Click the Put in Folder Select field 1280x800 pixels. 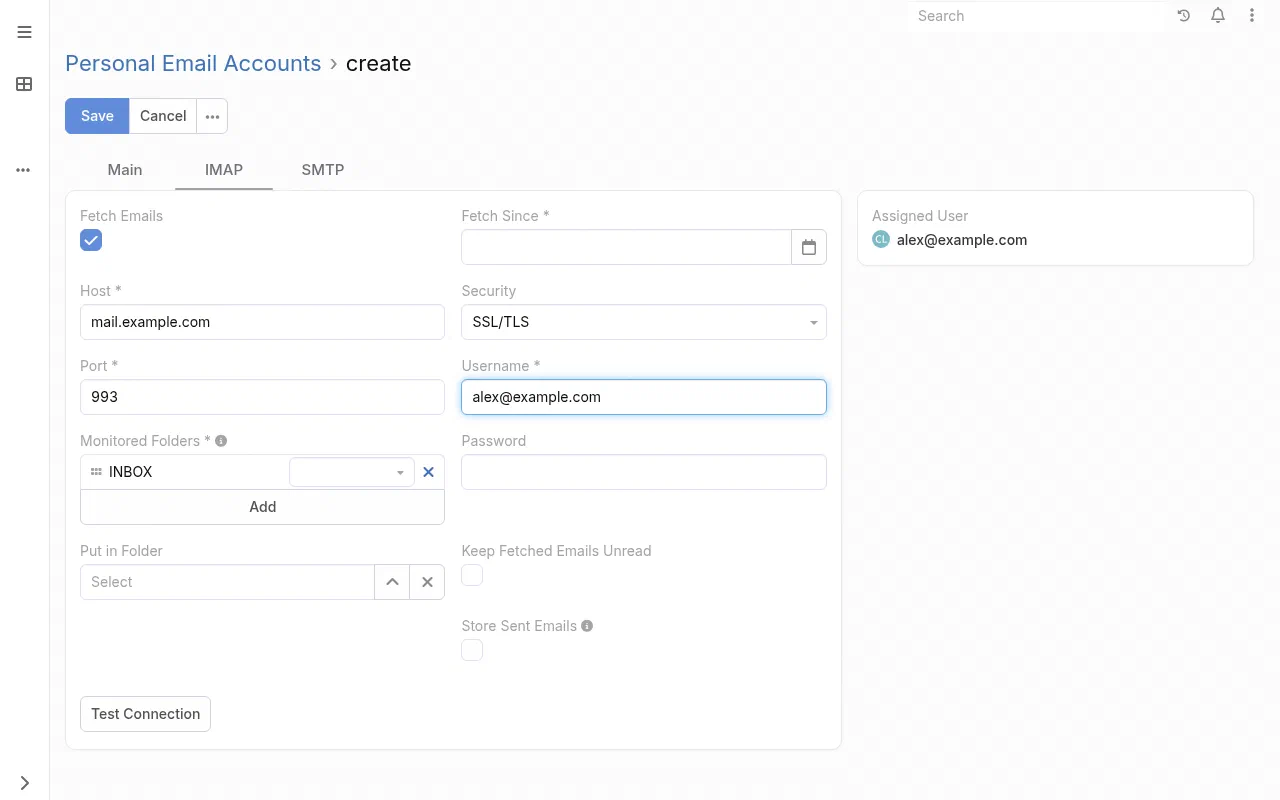point(227,582)
